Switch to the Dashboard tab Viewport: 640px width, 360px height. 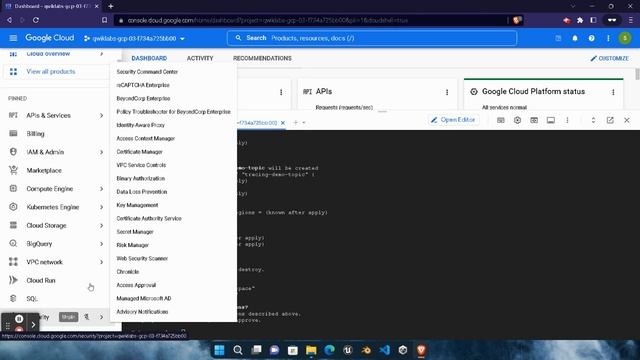149,58
